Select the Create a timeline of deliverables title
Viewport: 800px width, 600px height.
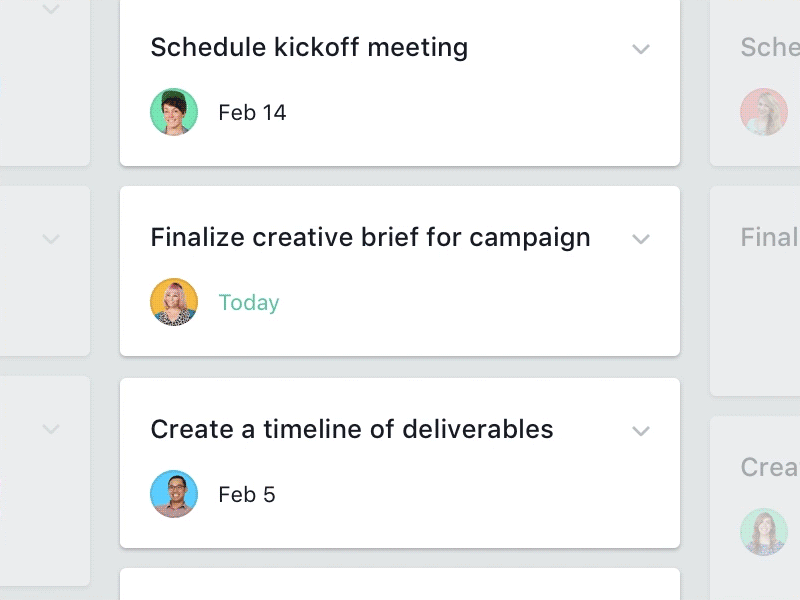point(351,430)
